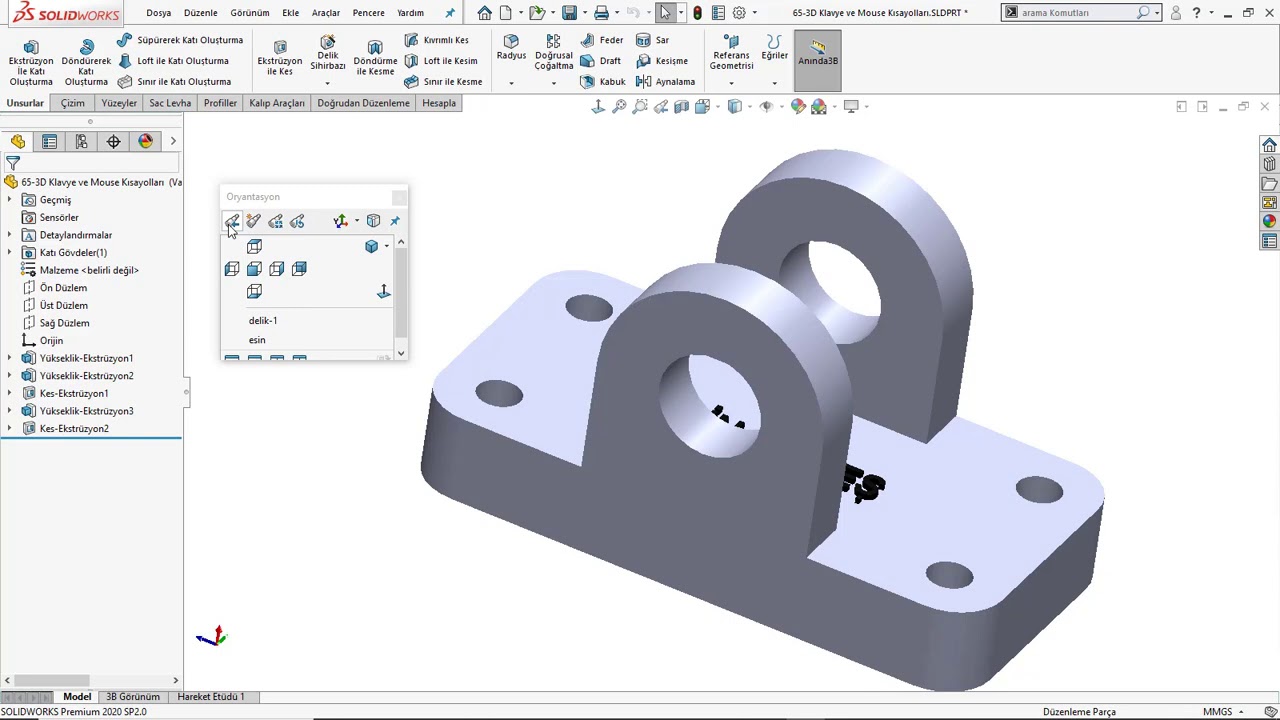Open the Araçlar menu
Screen dimensions: 1280x720
tap(326, 13)
